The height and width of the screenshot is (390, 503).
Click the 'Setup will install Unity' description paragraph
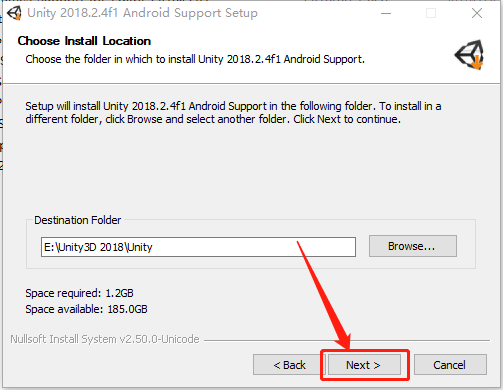(x=233, y=113)
